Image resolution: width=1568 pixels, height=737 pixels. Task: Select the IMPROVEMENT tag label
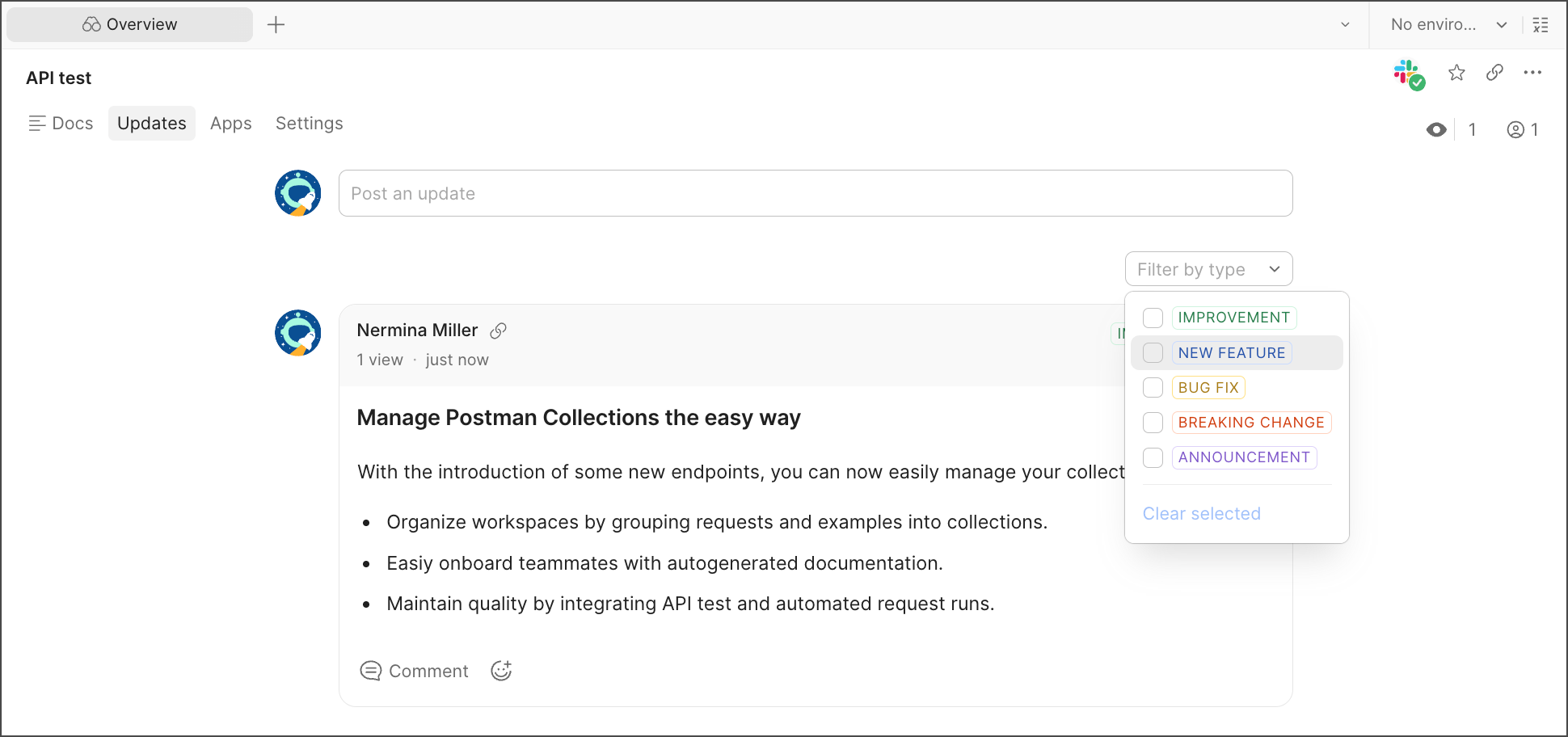[1233, 318]
